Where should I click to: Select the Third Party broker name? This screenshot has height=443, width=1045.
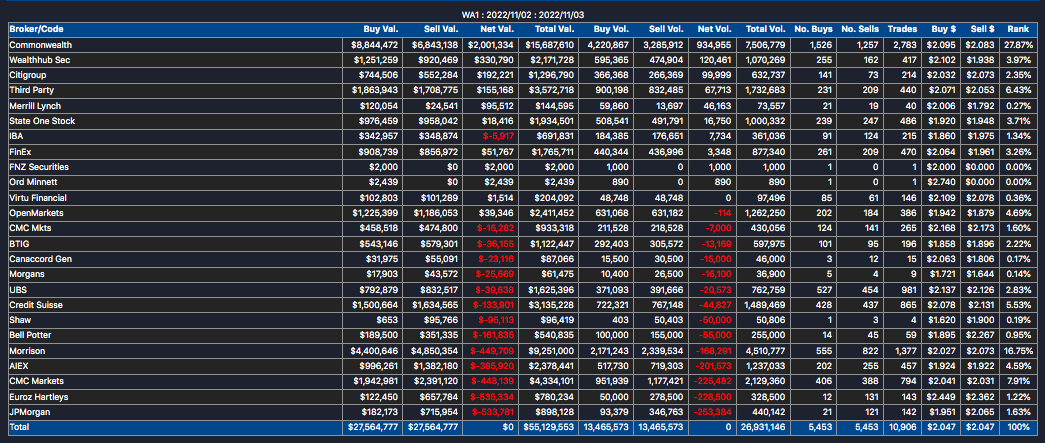point(31,91)
